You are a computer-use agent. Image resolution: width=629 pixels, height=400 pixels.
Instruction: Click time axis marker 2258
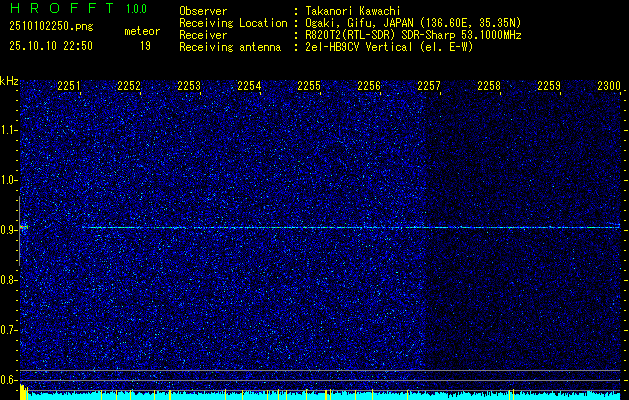(489, 86)
